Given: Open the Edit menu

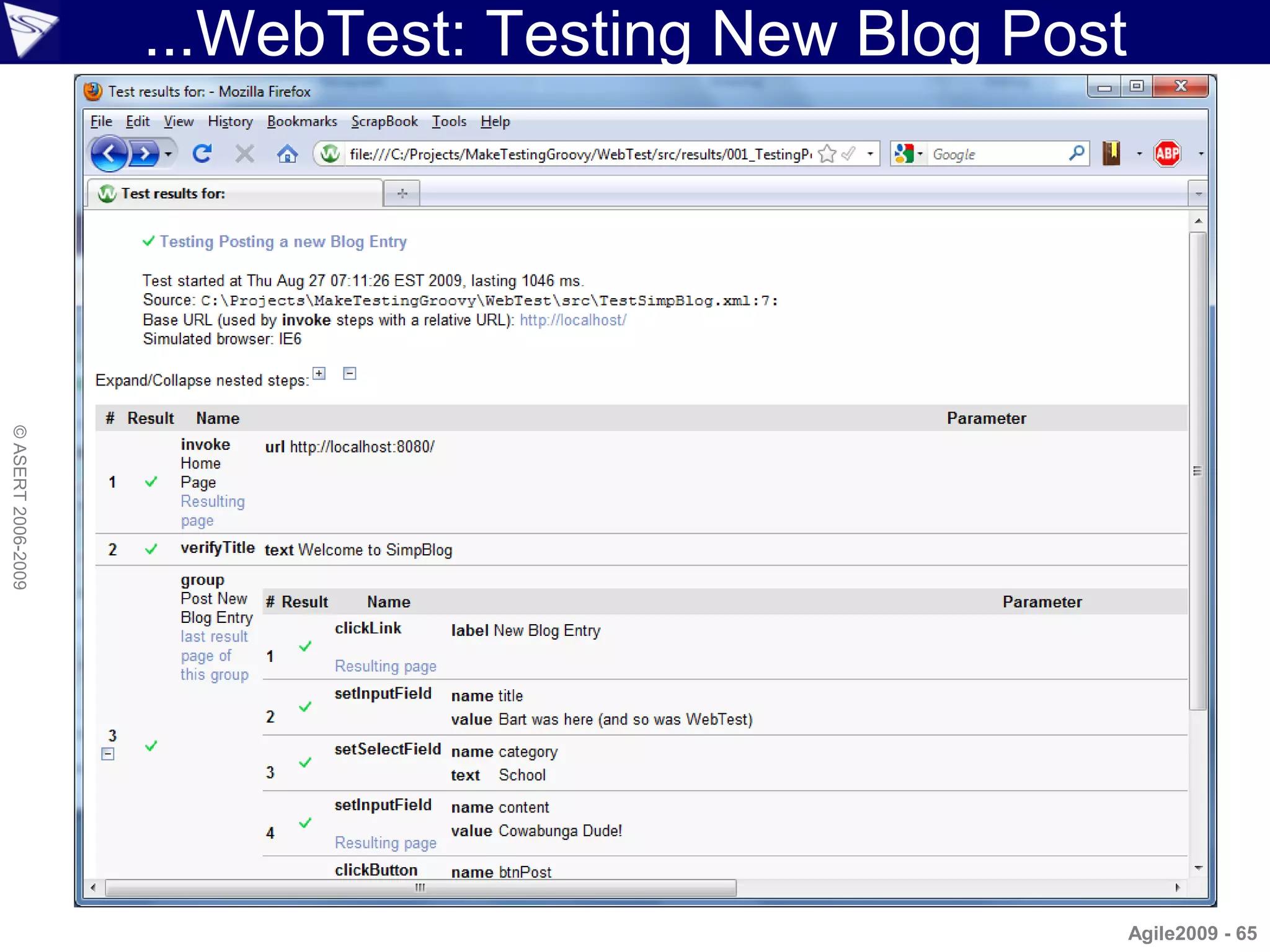Looking at the screenshot, I should [x=138, y=121].
